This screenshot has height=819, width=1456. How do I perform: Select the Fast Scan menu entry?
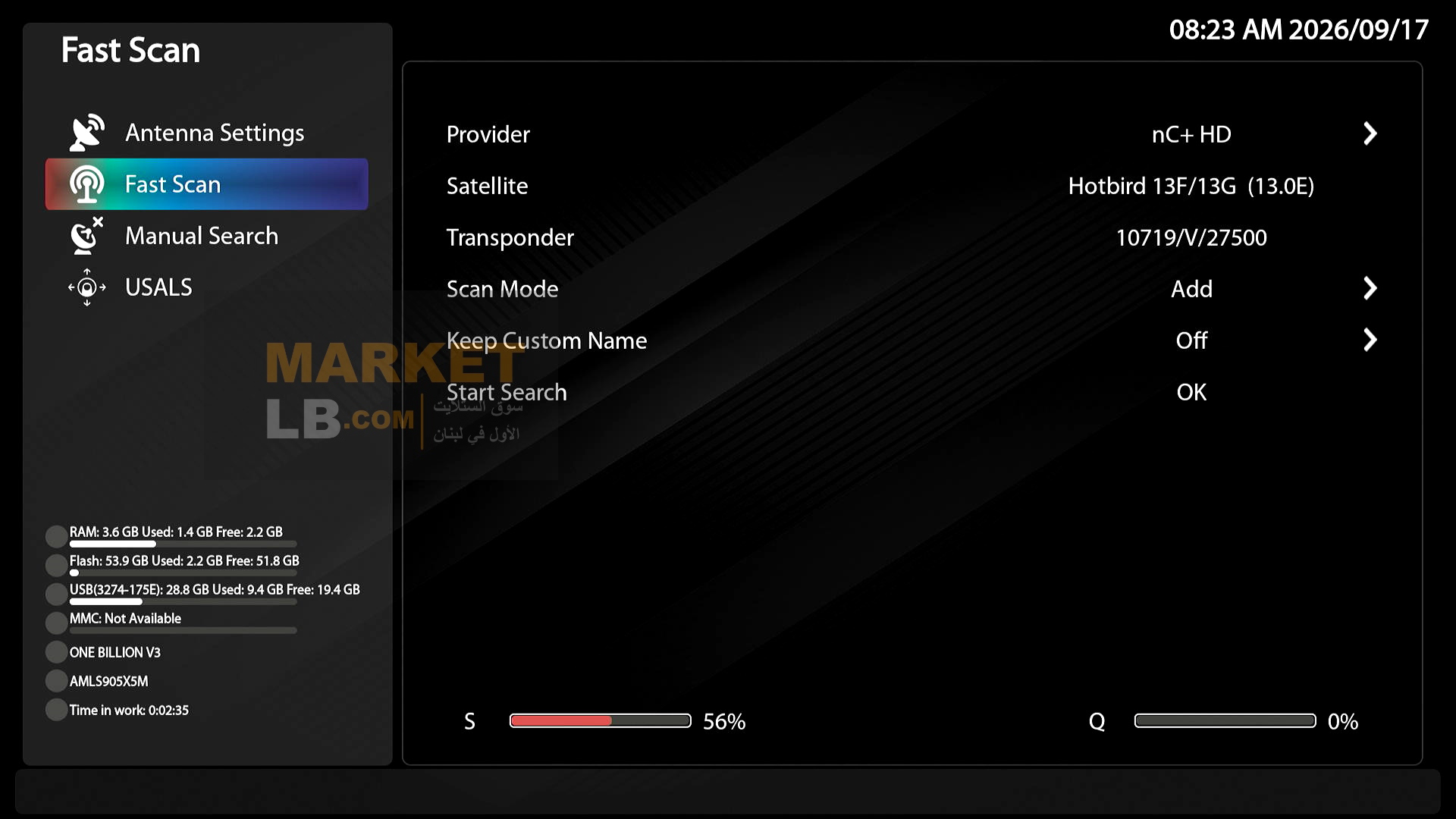(x=206, y=184)
